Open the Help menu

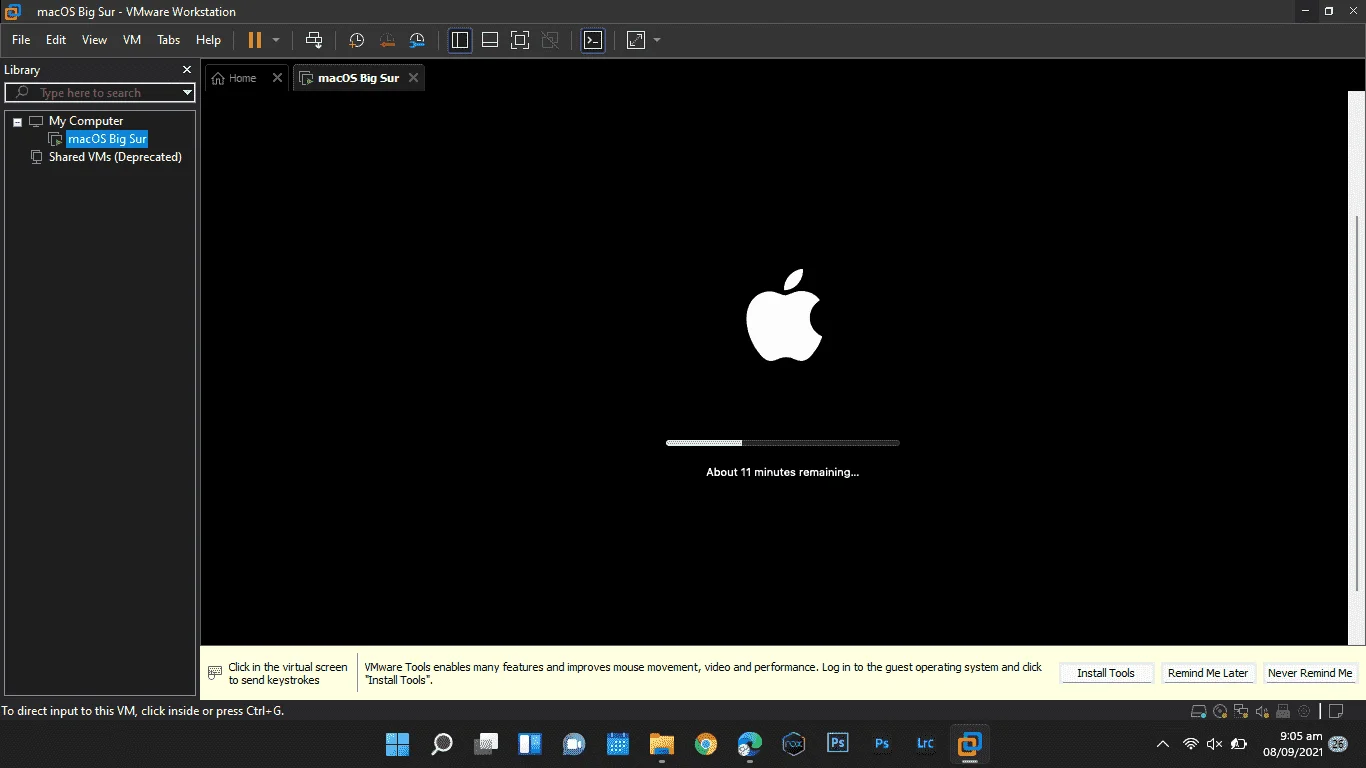[x=208, y=40]
